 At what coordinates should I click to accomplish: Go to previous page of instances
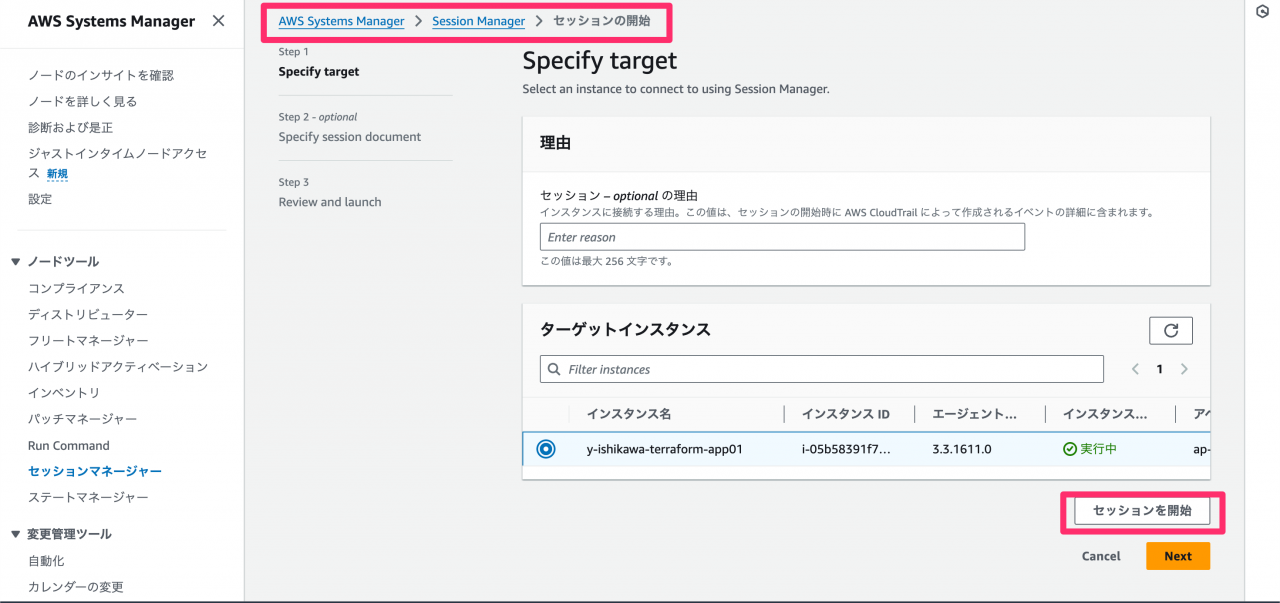[x=1135, y=369]
